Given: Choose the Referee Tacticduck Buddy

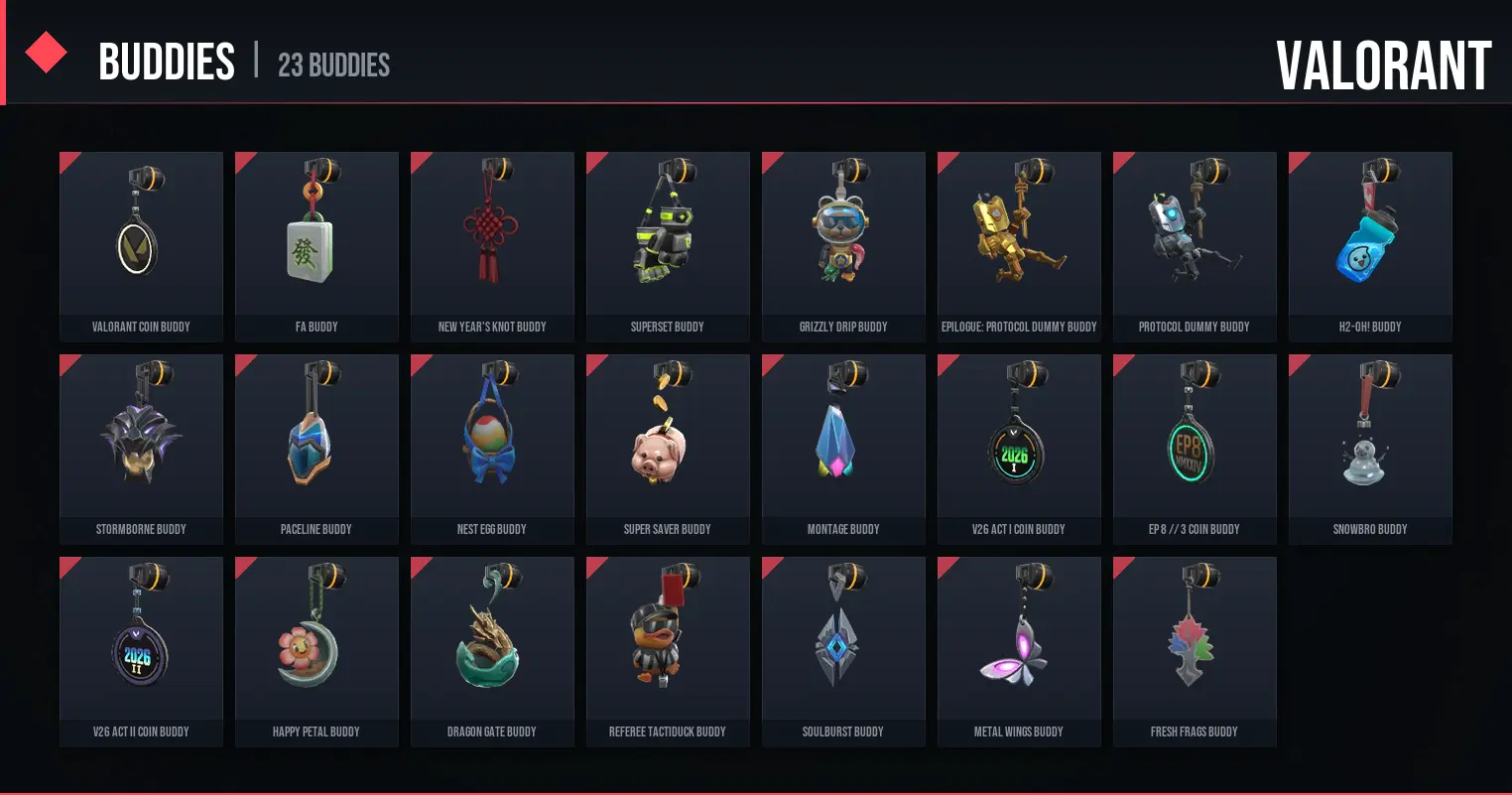Looking at the screenshot, I should tap(668, 651).
